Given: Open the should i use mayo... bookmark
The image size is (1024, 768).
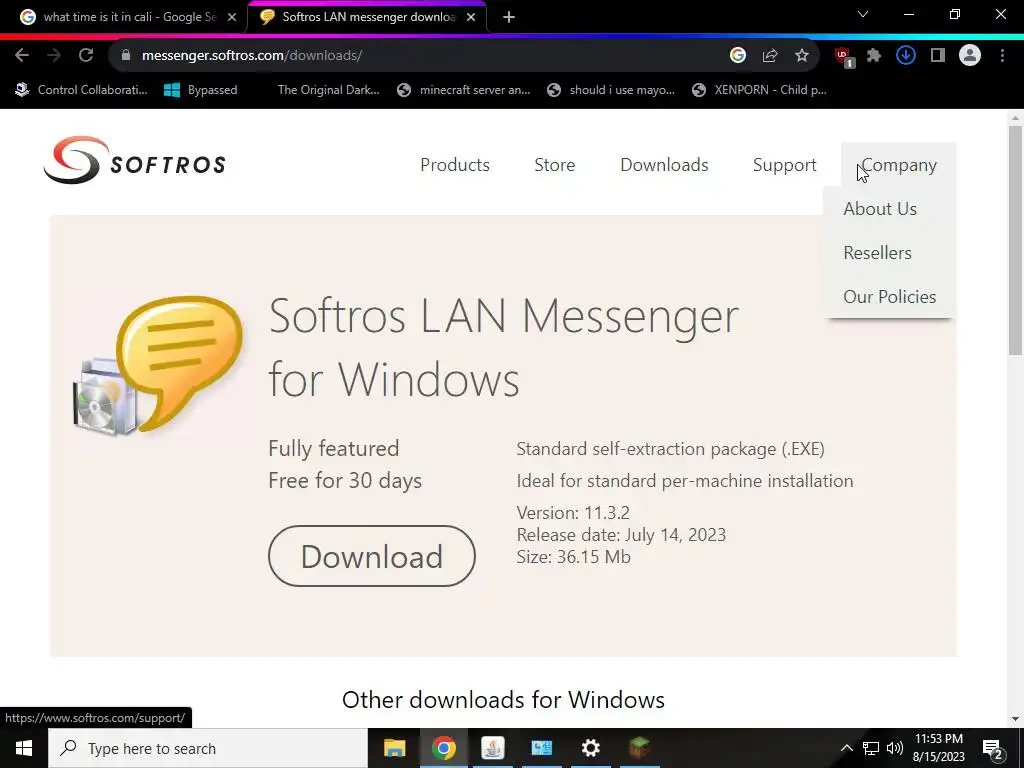Looking at the screenshot, I should pos(611,90).
